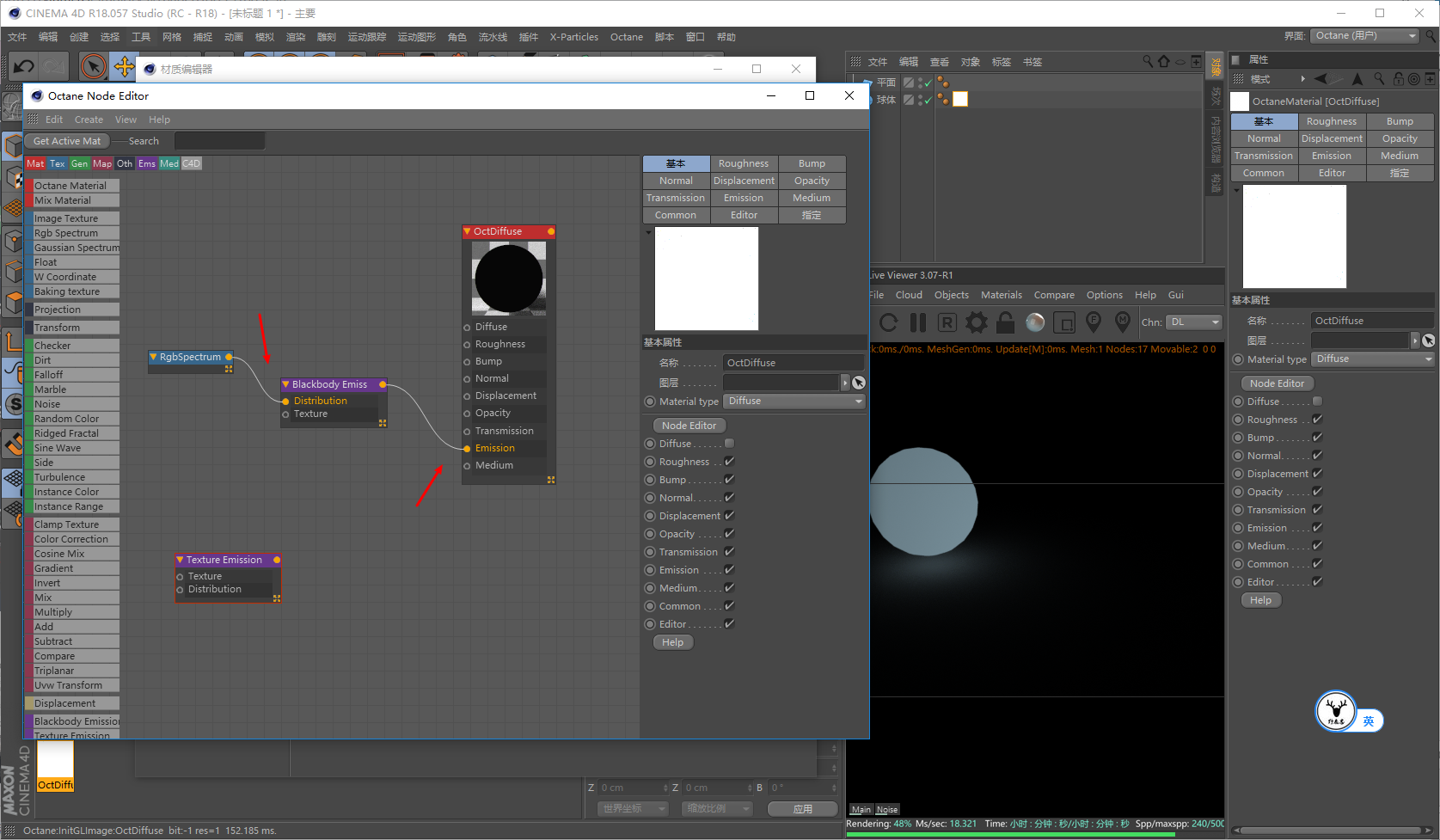Click the Phong tag on plane row
The image size is (1440, 840).
943,83
